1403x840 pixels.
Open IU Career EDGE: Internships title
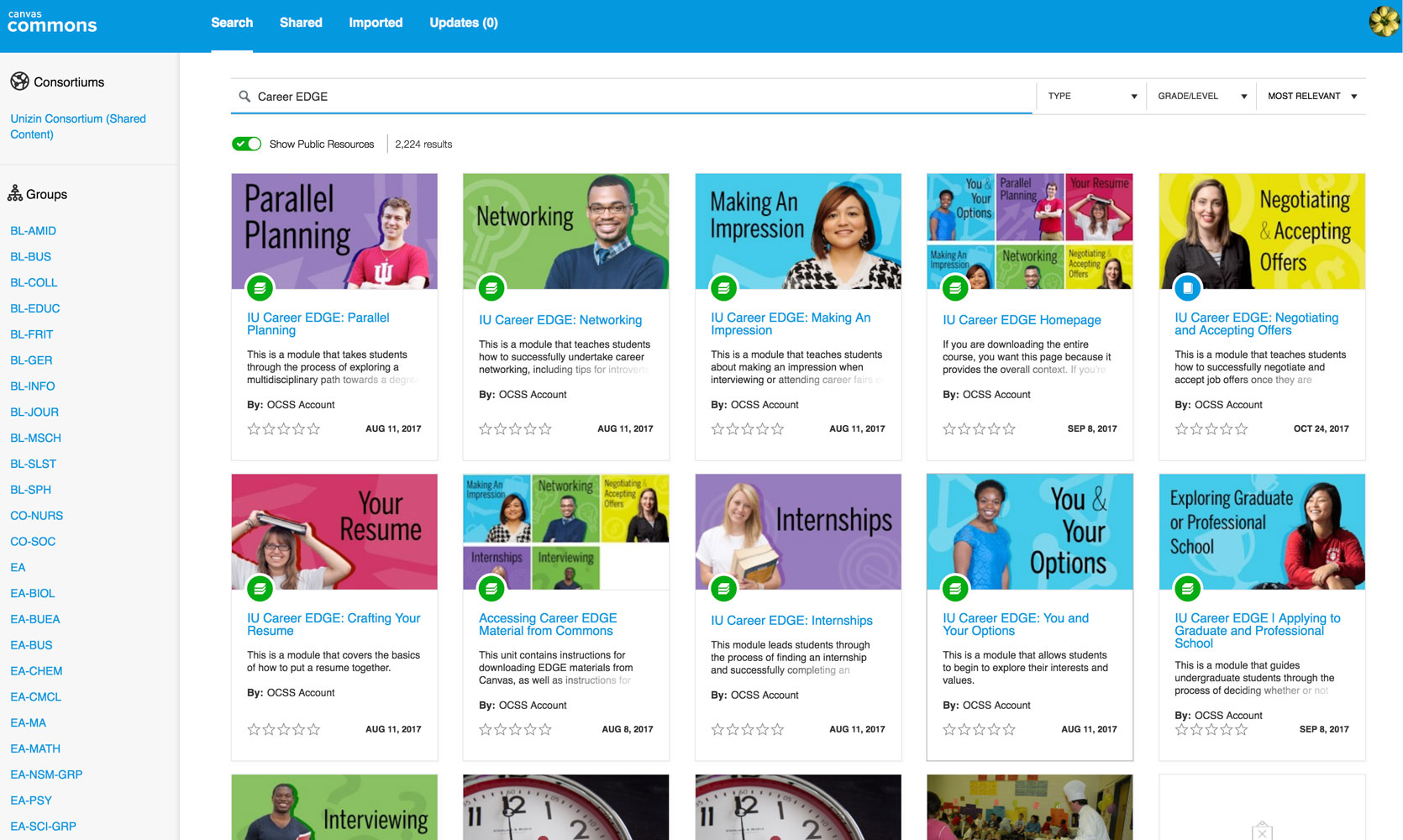791,621
